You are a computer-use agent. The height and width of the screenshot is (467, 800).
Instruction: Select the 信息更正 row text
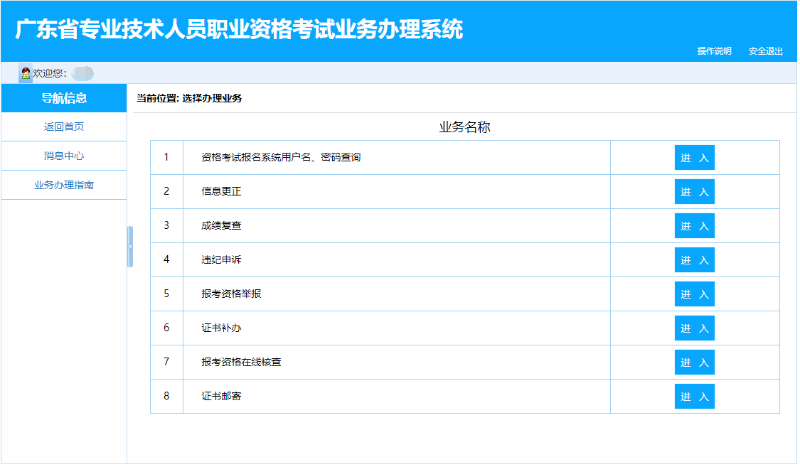point(222,192)
